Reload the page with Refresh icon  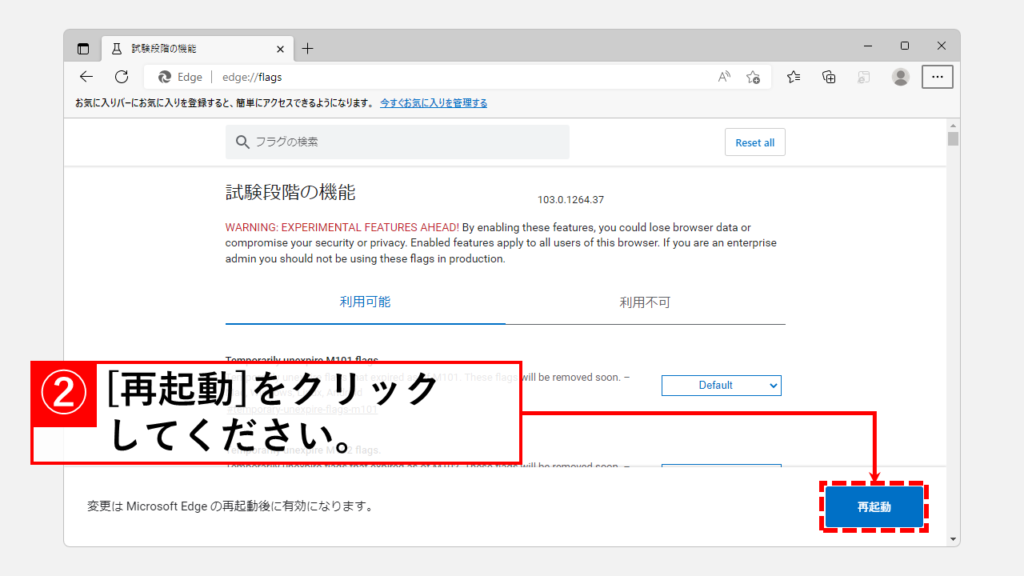point(121,77)
